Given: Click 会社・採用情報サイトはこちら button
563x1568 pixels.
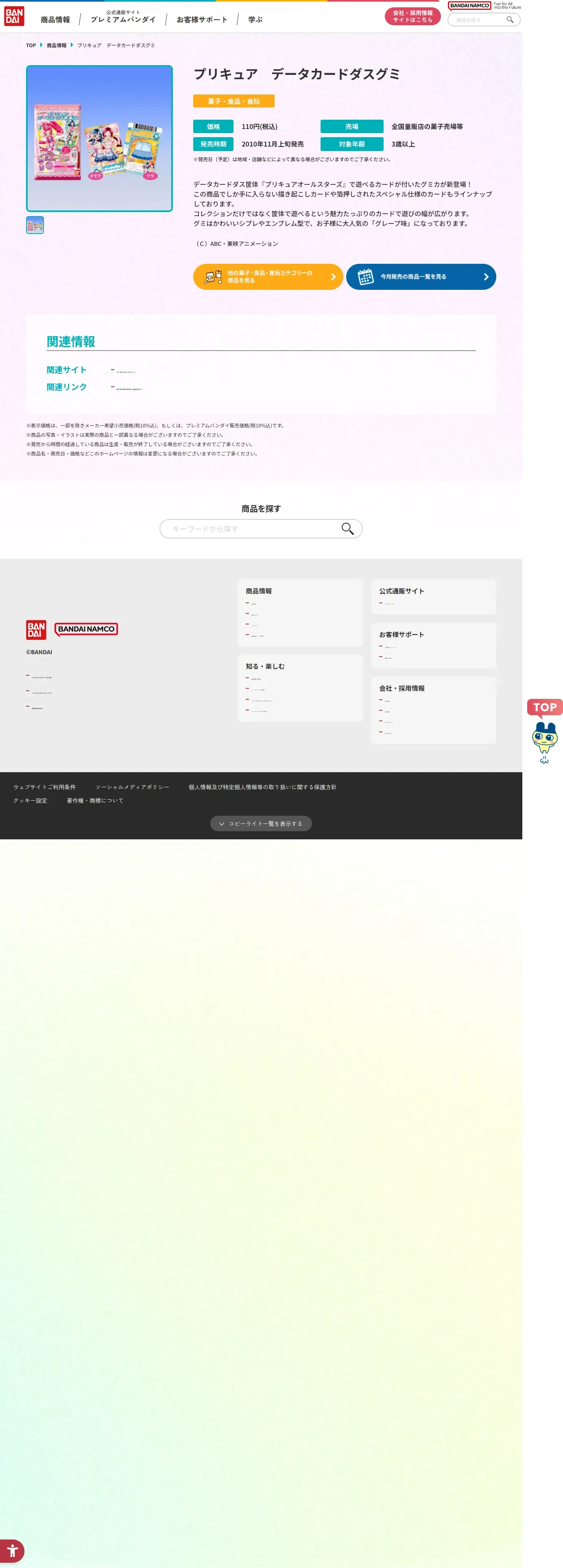Looking at the screenshot, I should point(412,16).
